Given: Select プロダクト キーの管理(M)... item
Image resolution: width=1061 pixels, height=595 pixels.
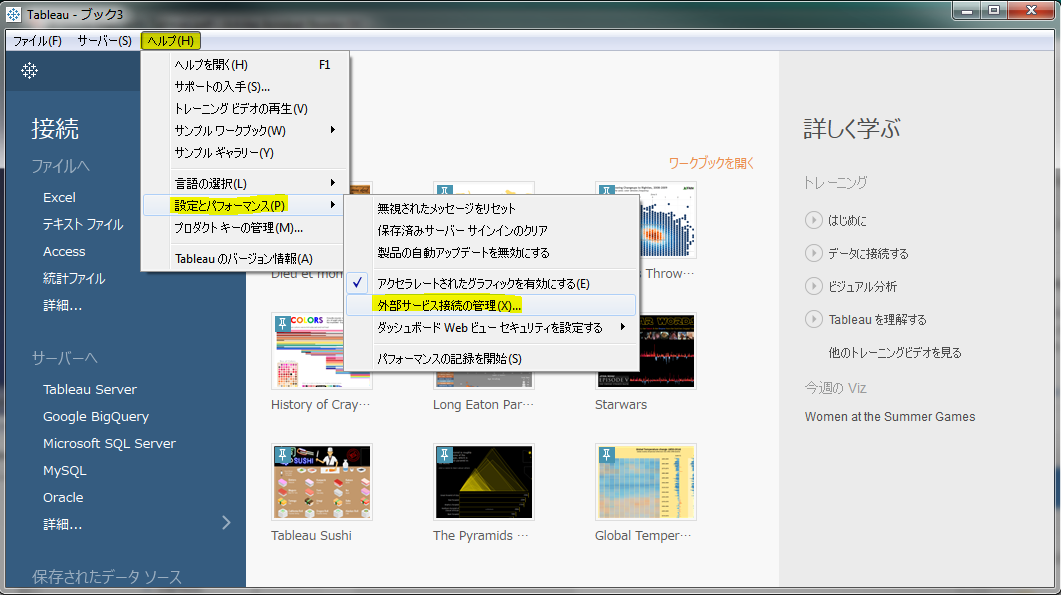Looking at the screenshot, I should click(246, 227).
